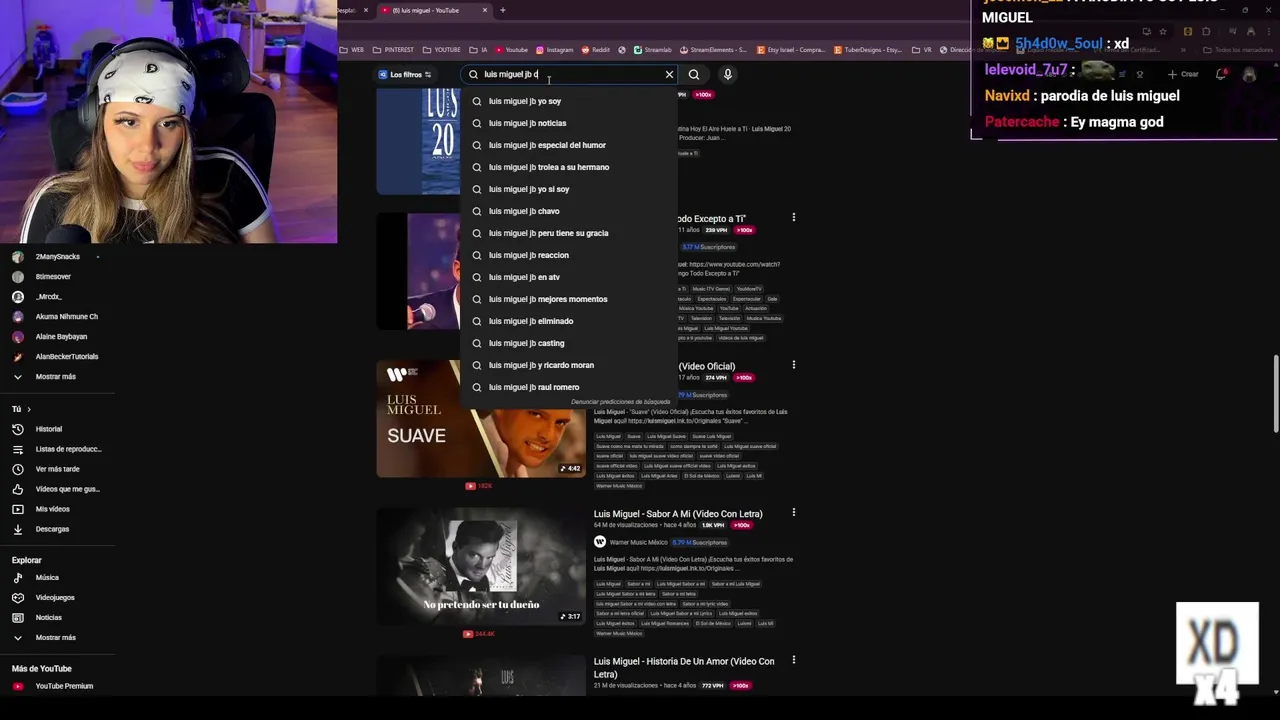
Task: Select suggestion luis miguel jb mejores momentos
Action: pos(569,299)
